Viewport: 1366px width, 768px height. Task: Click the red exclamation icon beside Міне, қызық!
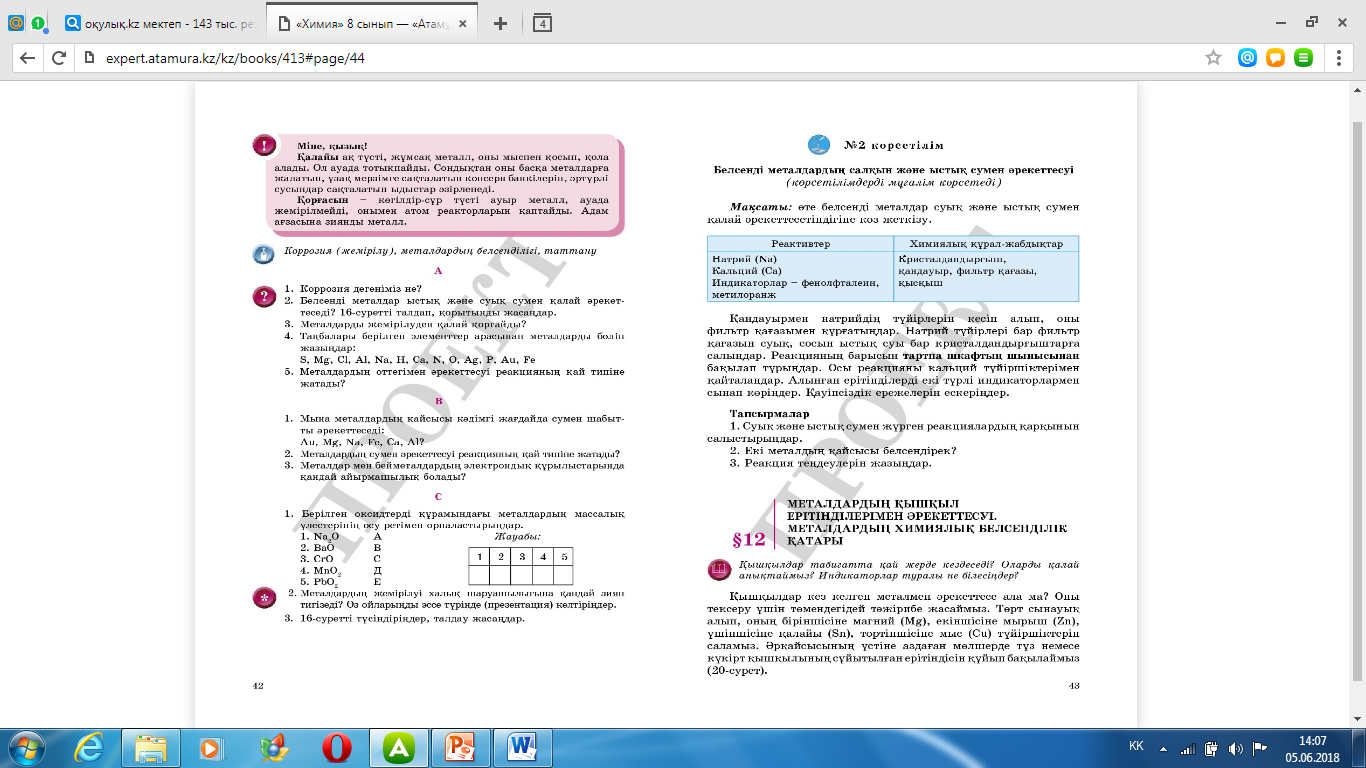click(264, 147)
